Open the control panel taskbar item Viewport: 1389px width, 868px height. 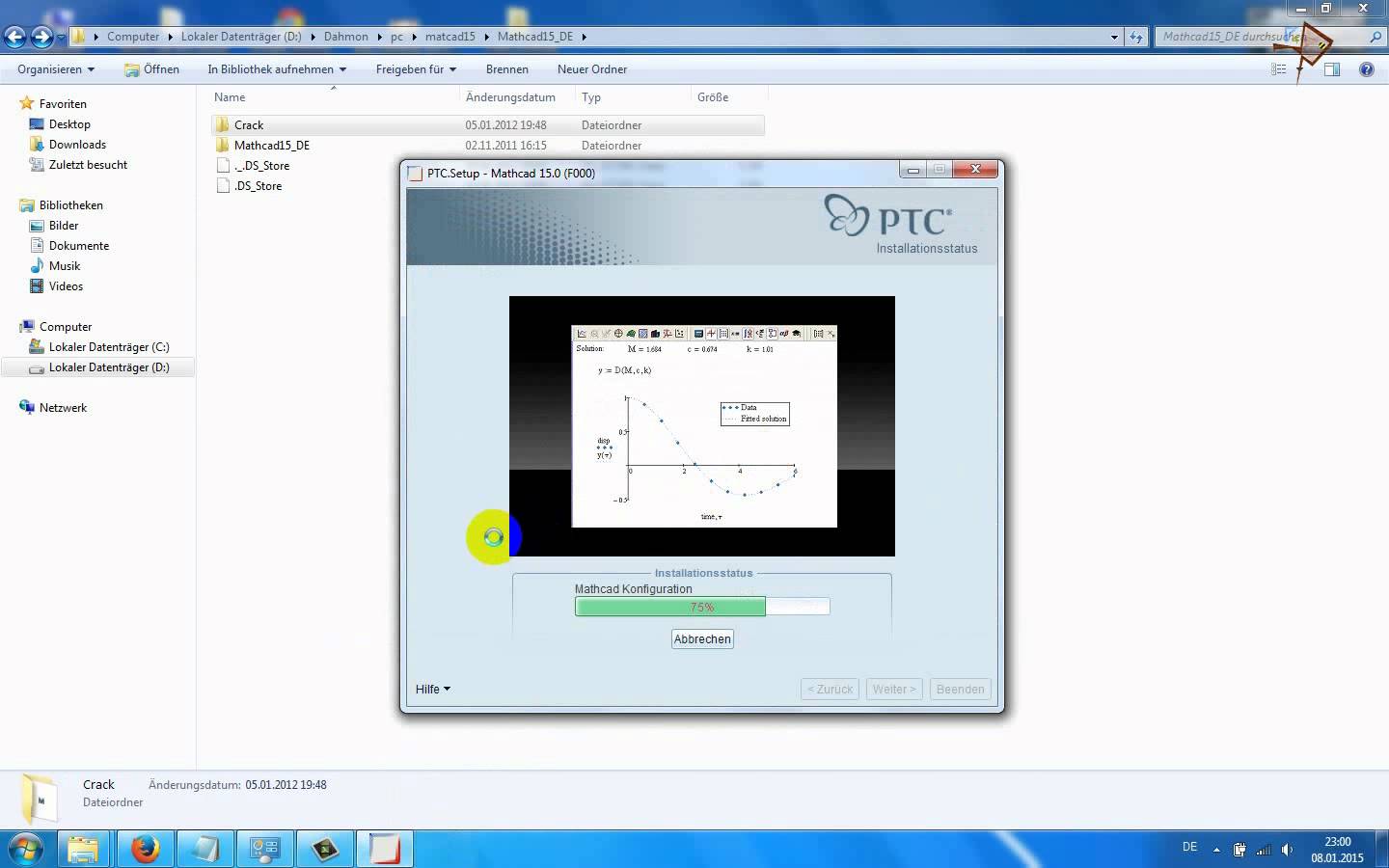tap(263, 850)
